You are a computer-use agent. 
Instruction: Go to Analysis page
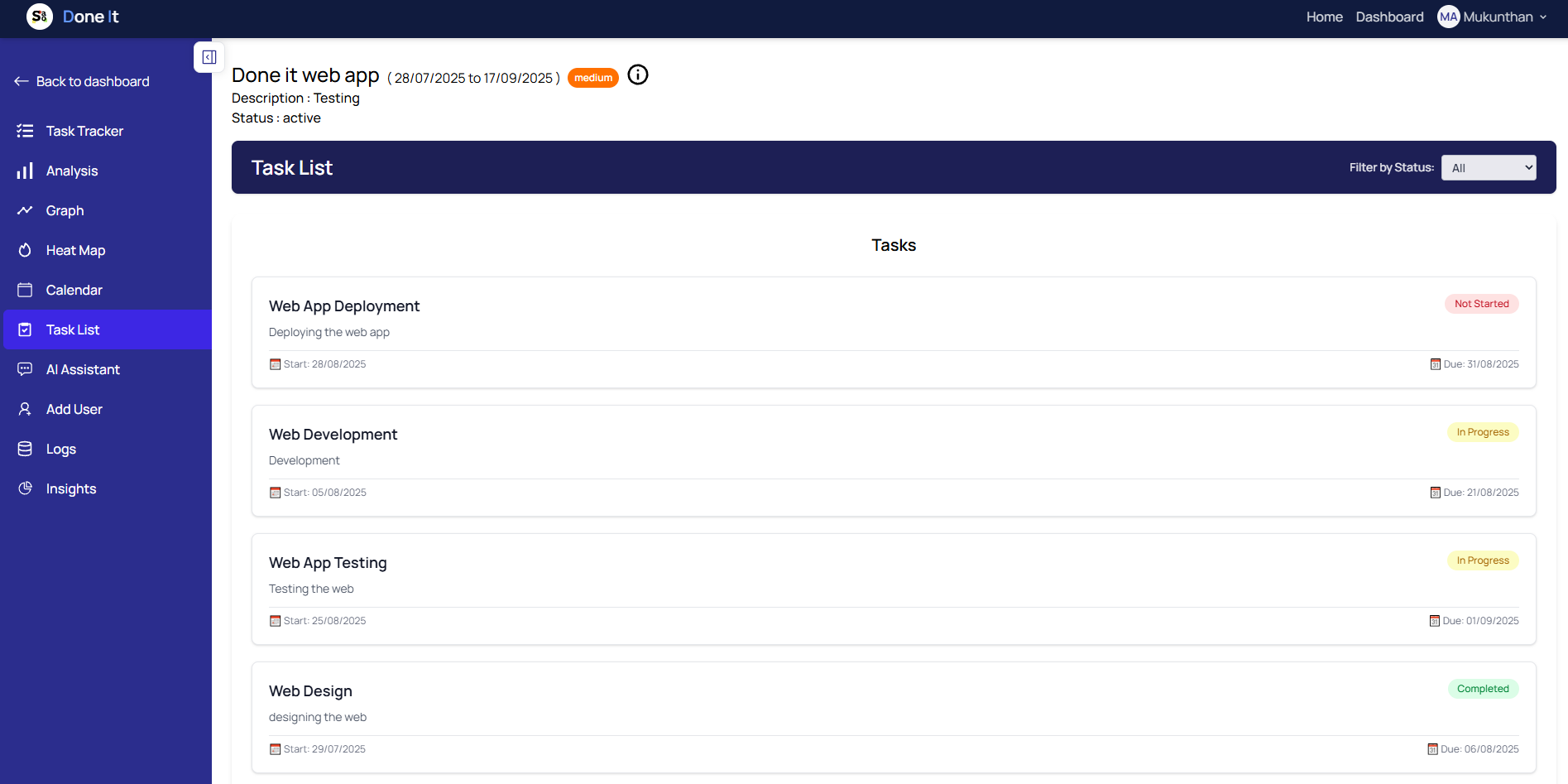[x=108, y=171]
